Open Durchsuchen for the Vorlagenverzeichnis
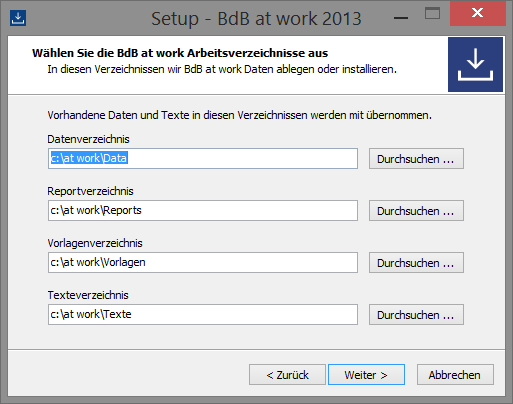513x404 pixels. pos(416,263)
